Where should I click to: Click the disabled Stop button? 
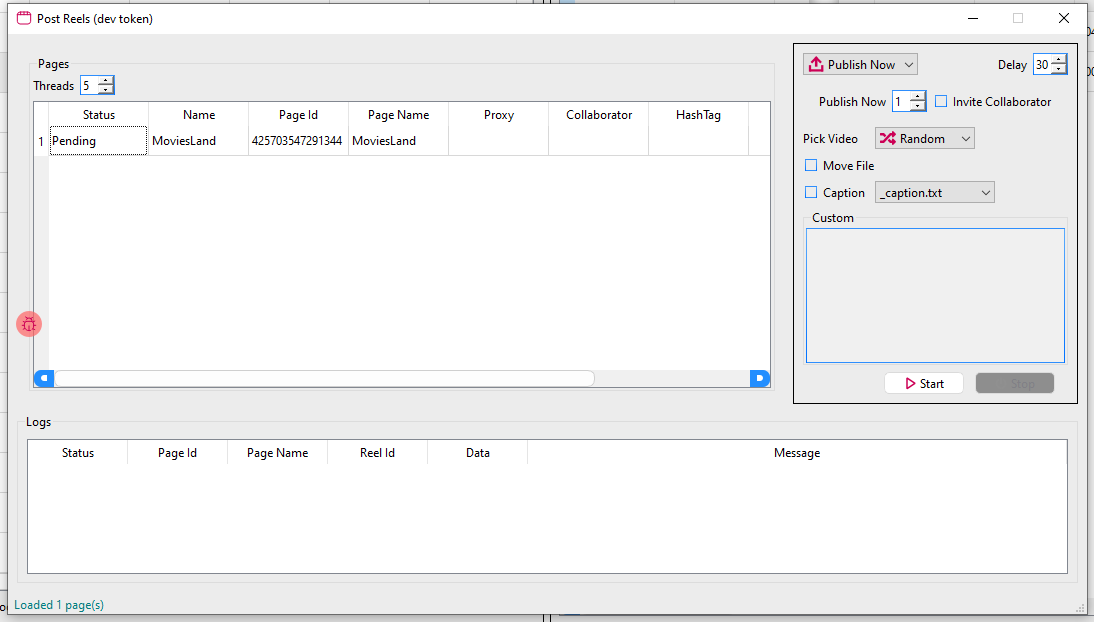click(1014, 382)
